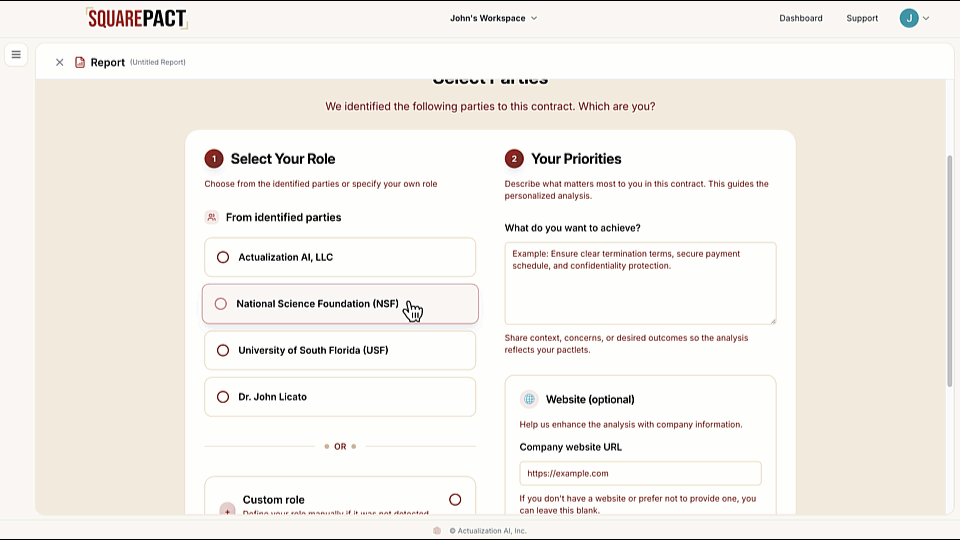Select the Custom role radio
The image size is (960, 540).
[x=455, y=500]
